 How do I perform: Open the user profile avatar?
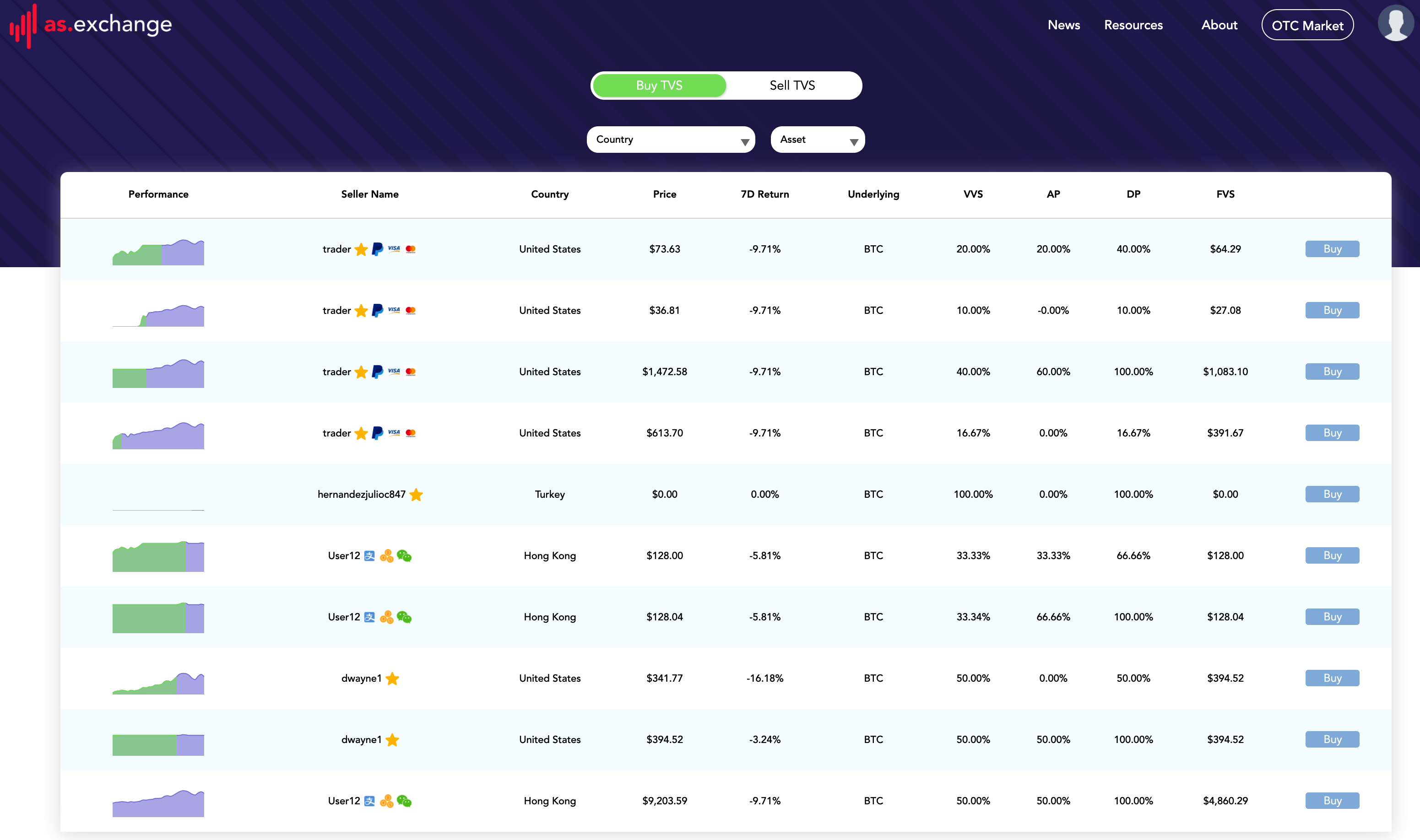click(x=1395, y=24)
